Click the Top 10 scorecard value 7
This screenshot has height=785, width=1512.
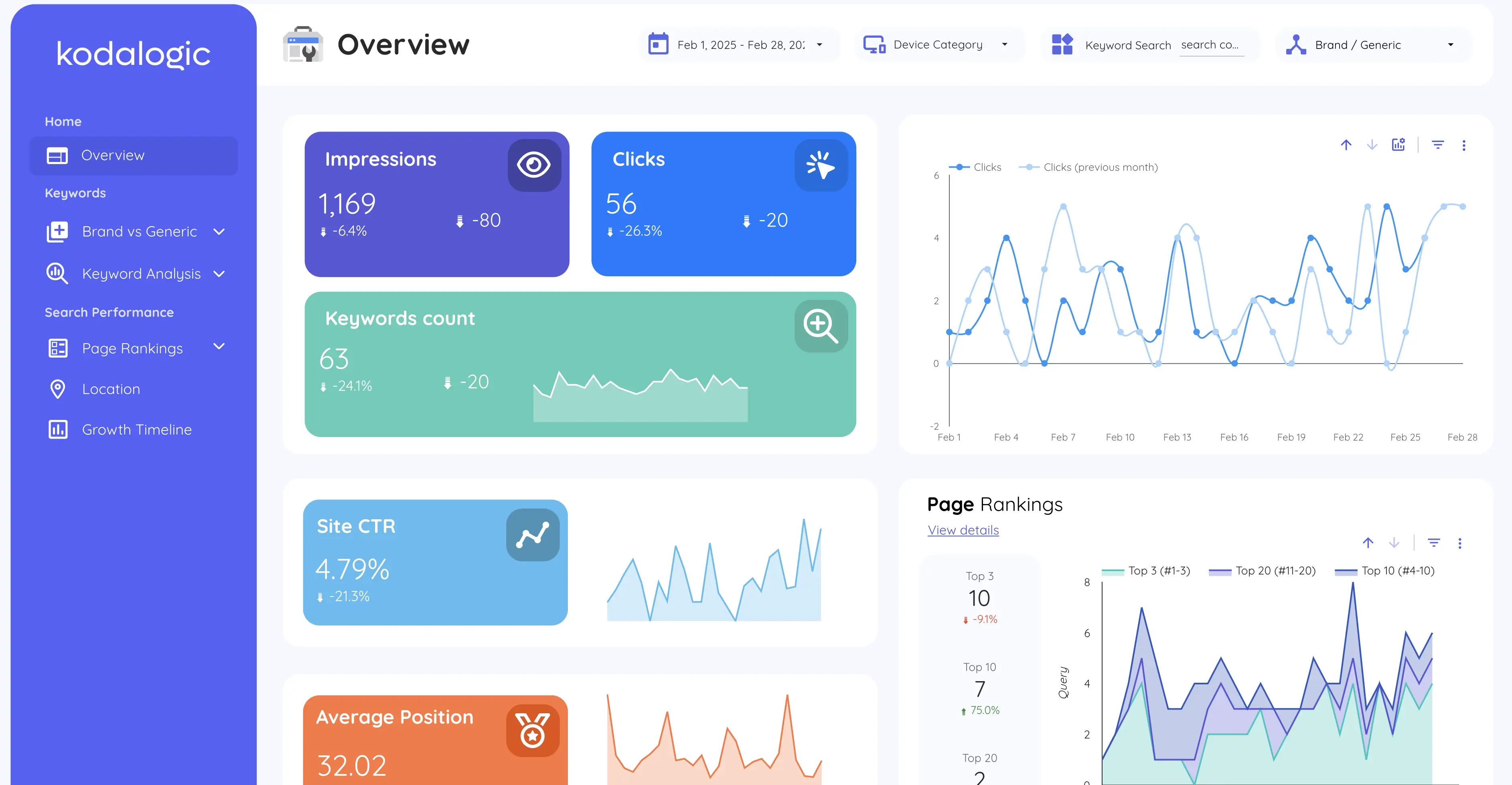[x=980, y=689]
